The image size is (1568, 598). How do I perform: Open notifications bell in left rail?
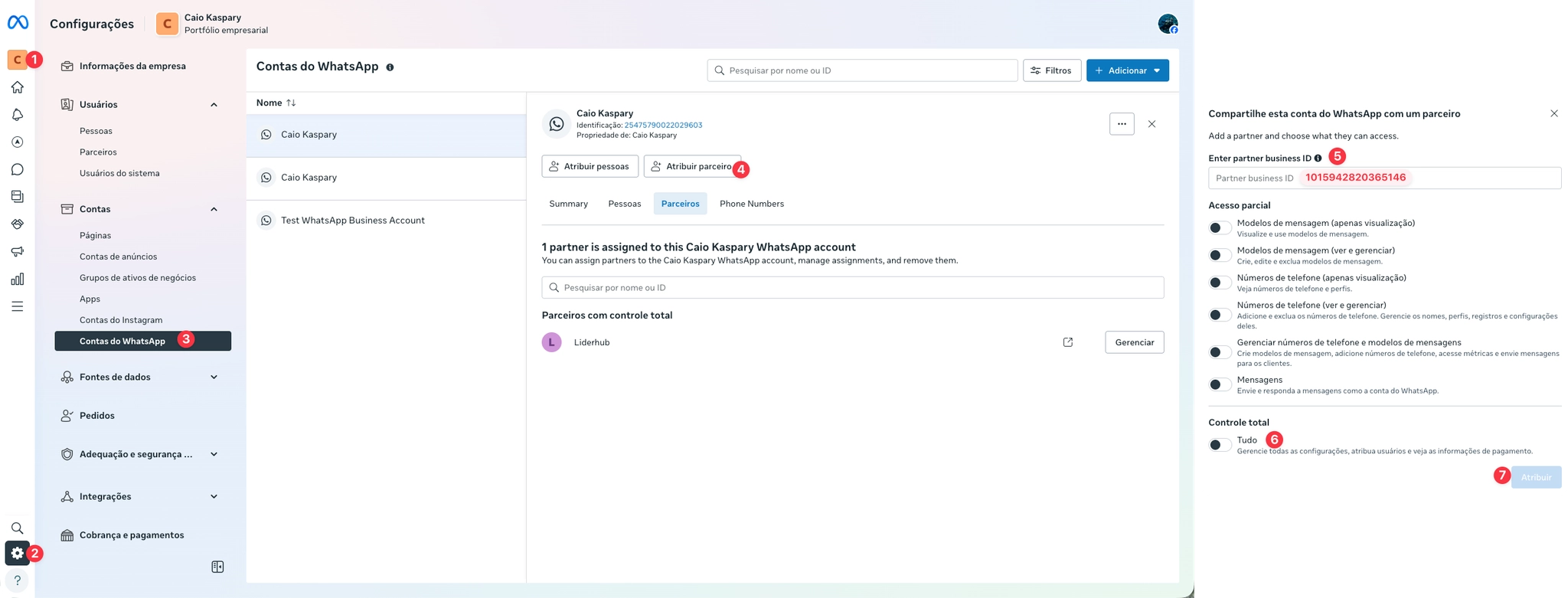click(x=17, y=115)
